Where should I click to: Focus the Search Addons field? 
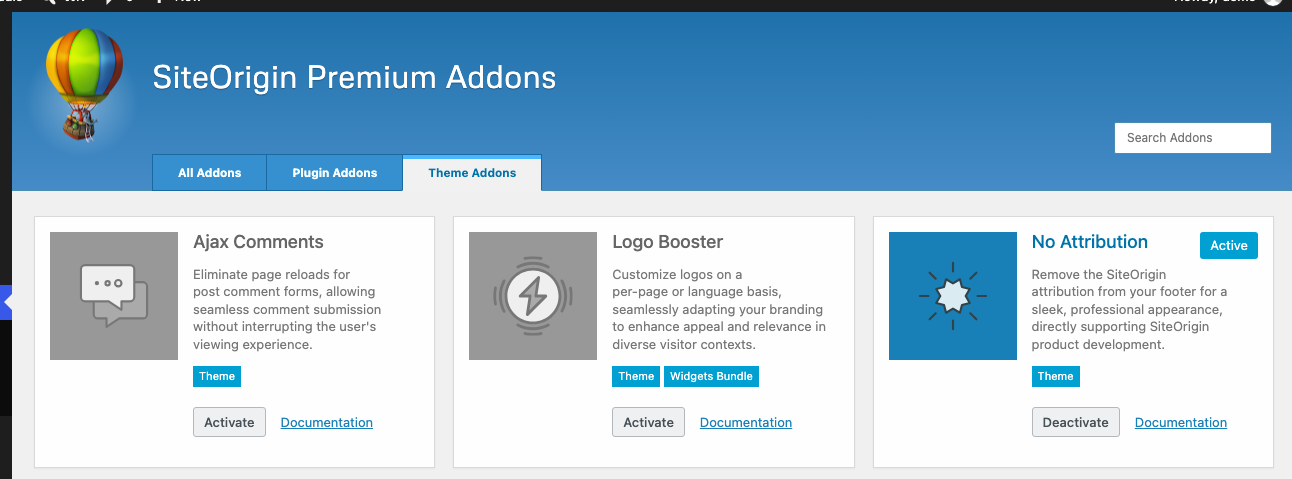[1193, 138]
